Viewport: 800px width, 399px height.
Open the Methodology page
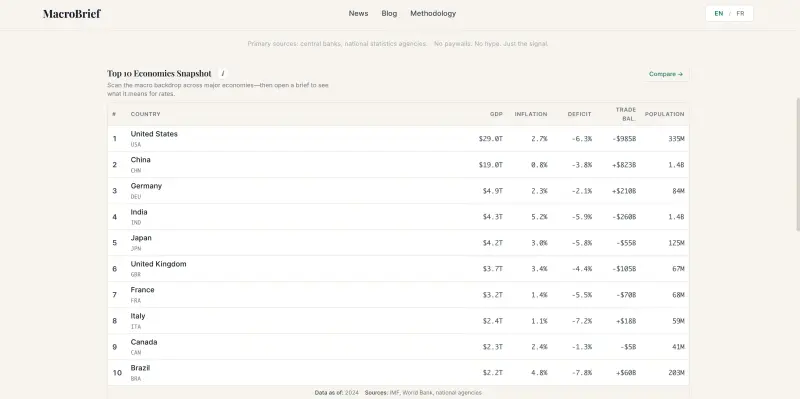tap(433, 14)
